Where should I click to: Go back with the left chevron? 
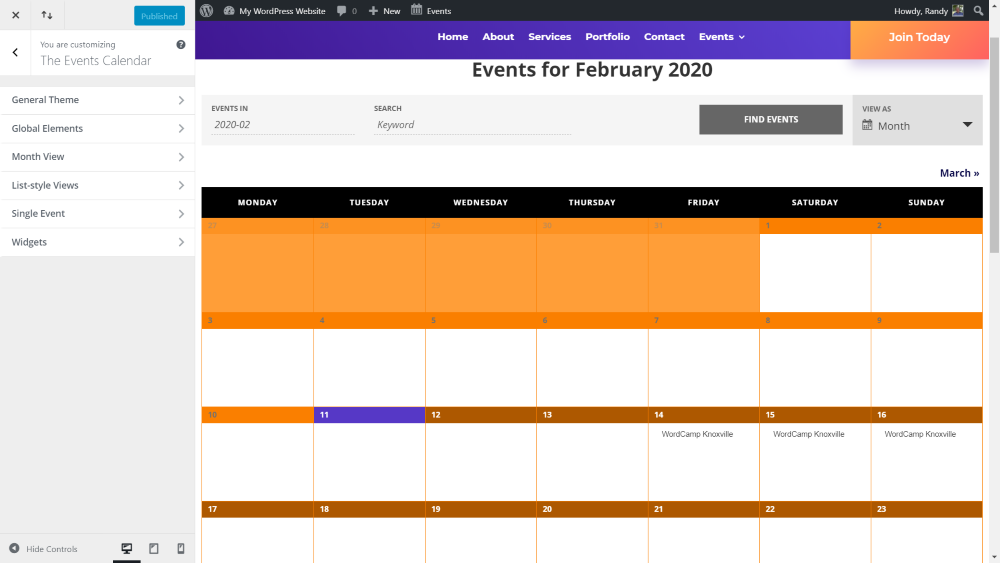(15, 52)
